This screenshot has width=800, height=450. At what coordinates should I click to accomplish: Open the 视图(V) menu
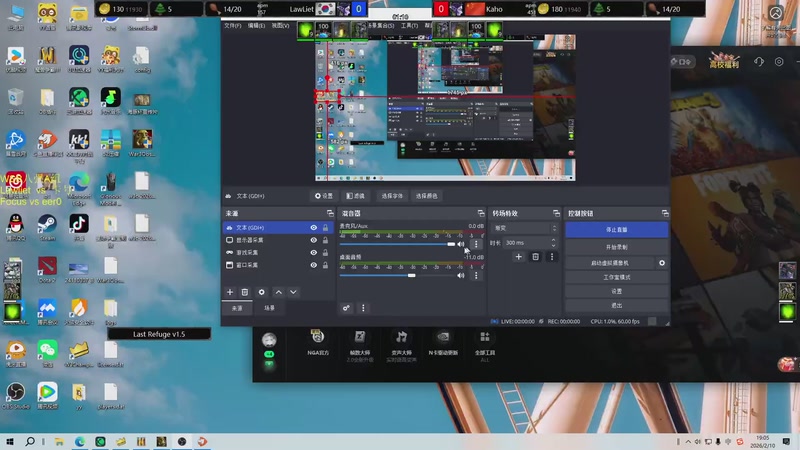(280, 26)
